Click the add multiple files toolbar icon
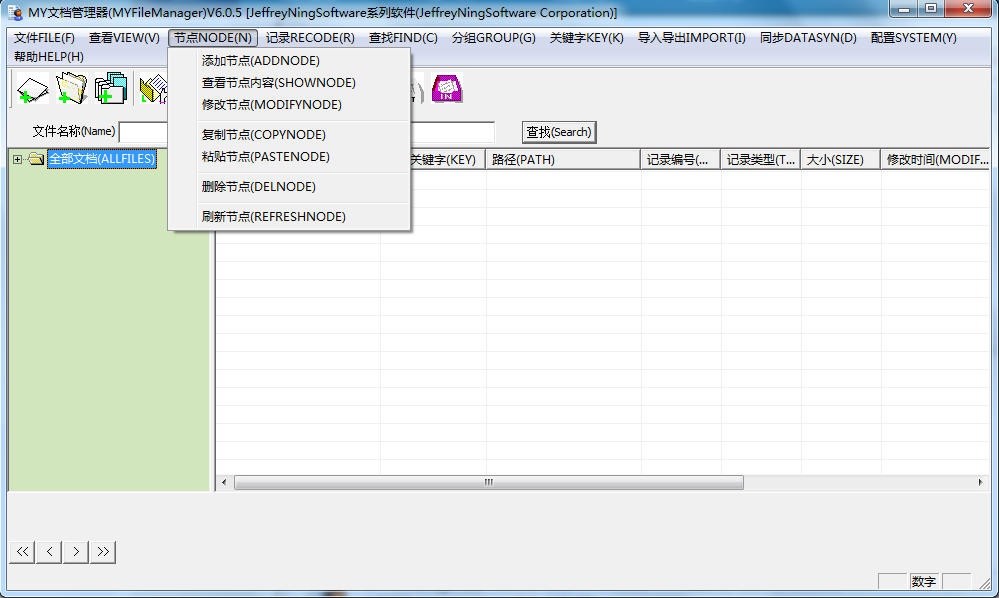The image size is (999, 598). pos(110,89)
